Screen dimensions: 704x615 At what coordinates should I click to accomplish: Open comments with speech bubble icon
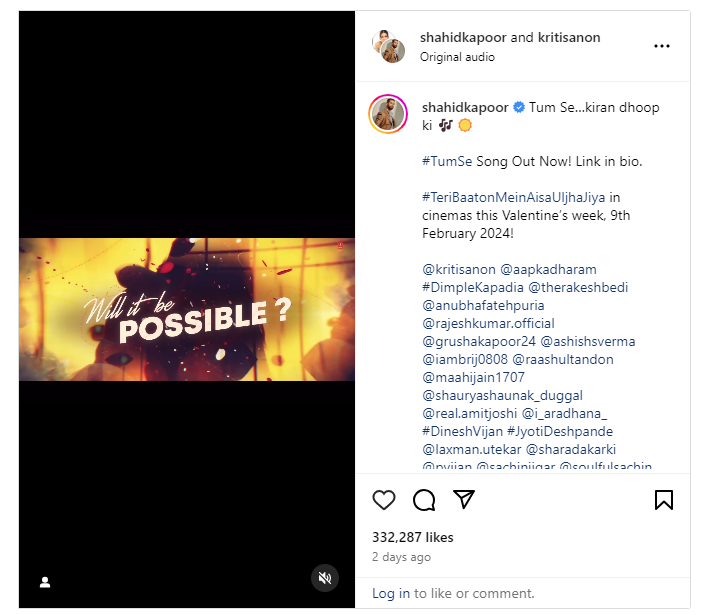pyautogui.click(x=424, y=499)
